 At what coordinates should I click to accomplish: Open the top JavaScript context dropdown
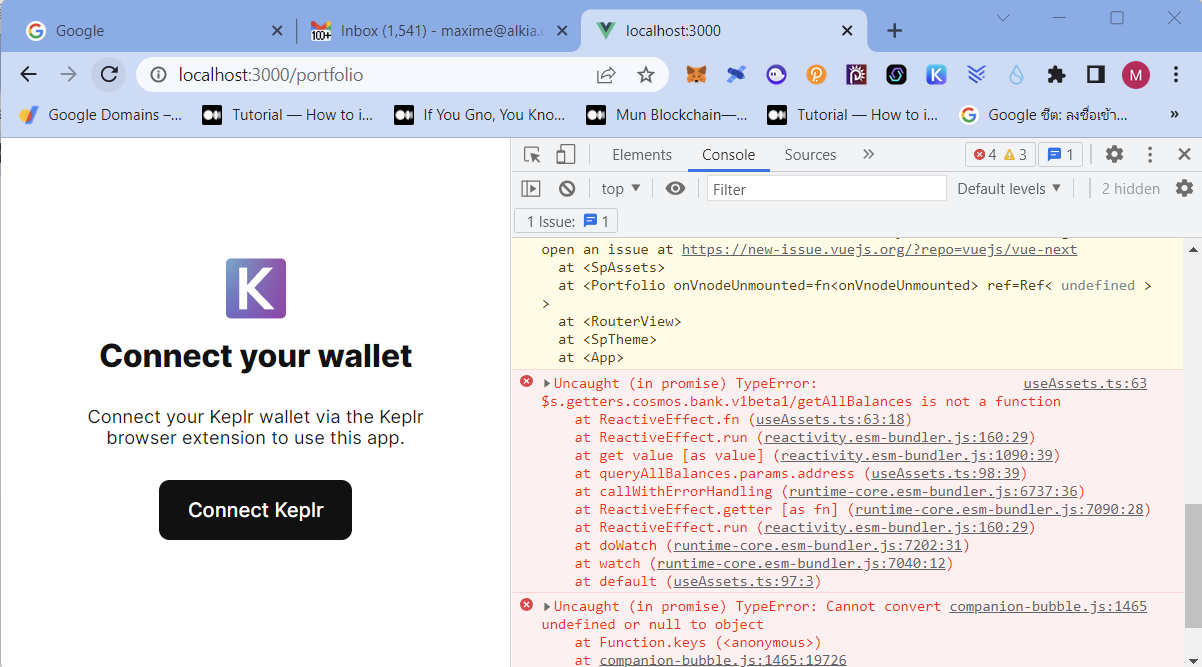(621, 188)
